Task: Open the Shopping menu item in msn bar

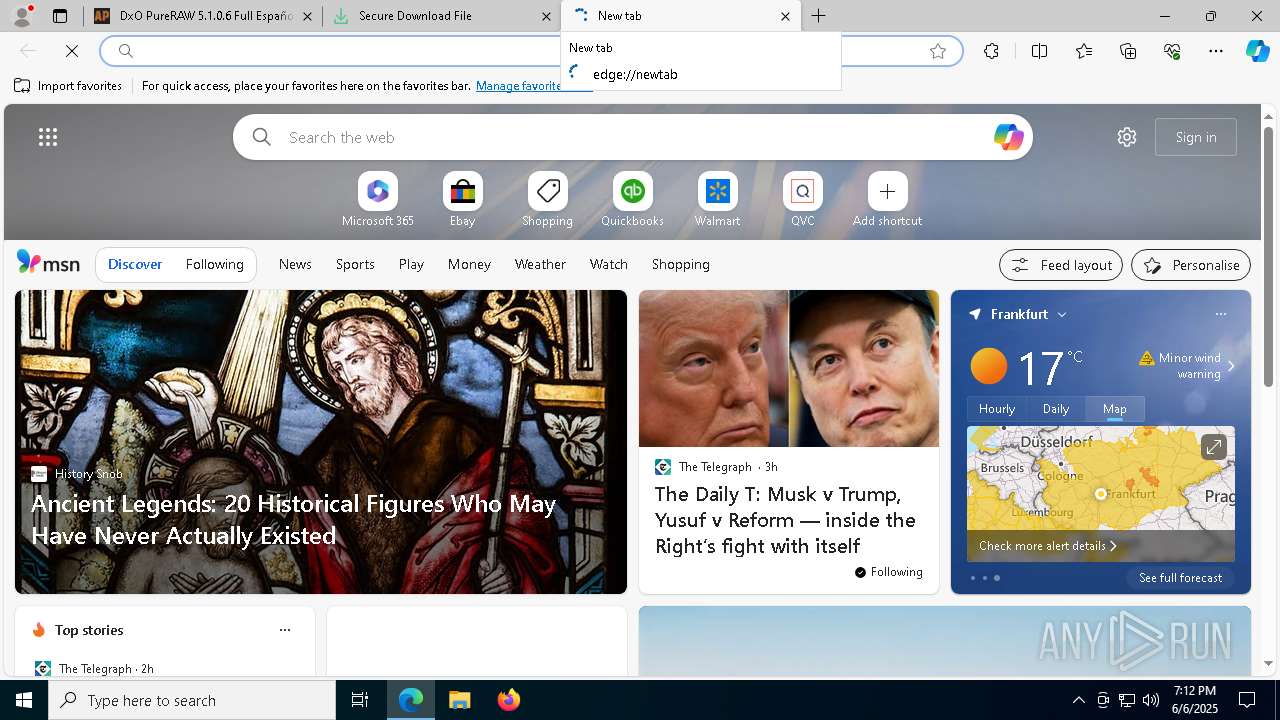Action: tap(681, 264)
